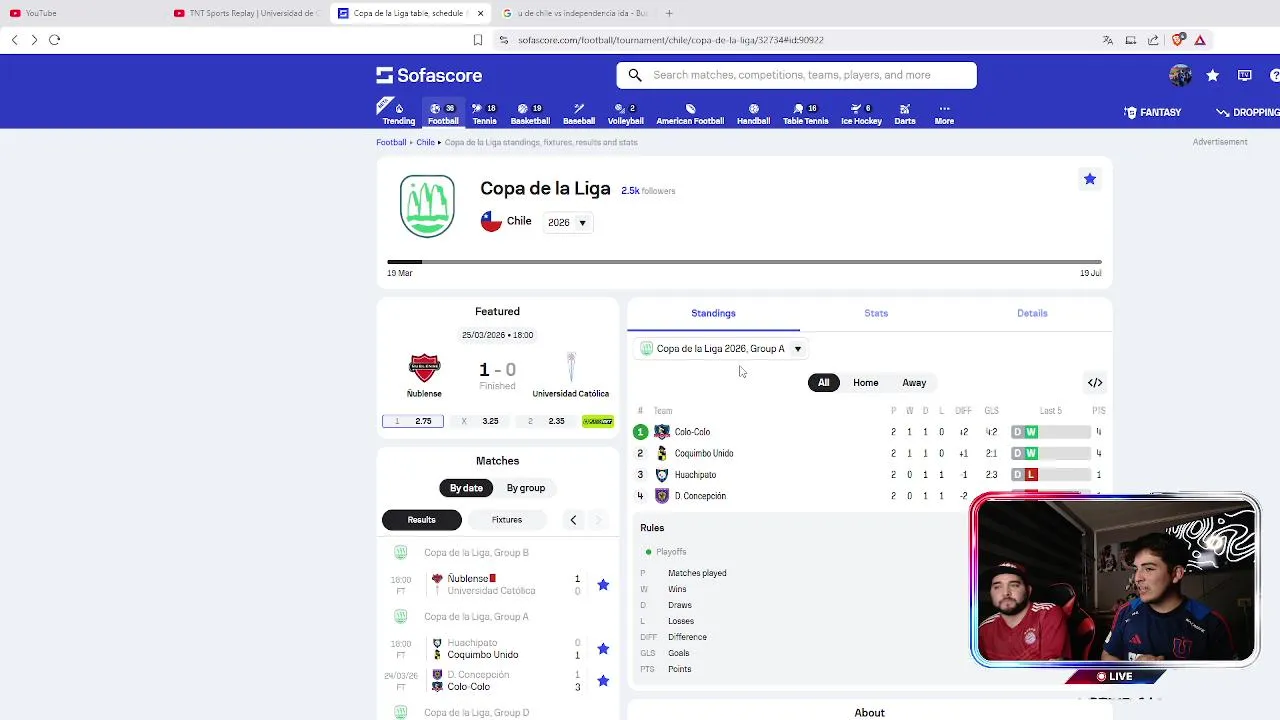This screenshot has width=1280, height=720.
Task: Open the DROPPING odds link
Action: point(1248,112)
